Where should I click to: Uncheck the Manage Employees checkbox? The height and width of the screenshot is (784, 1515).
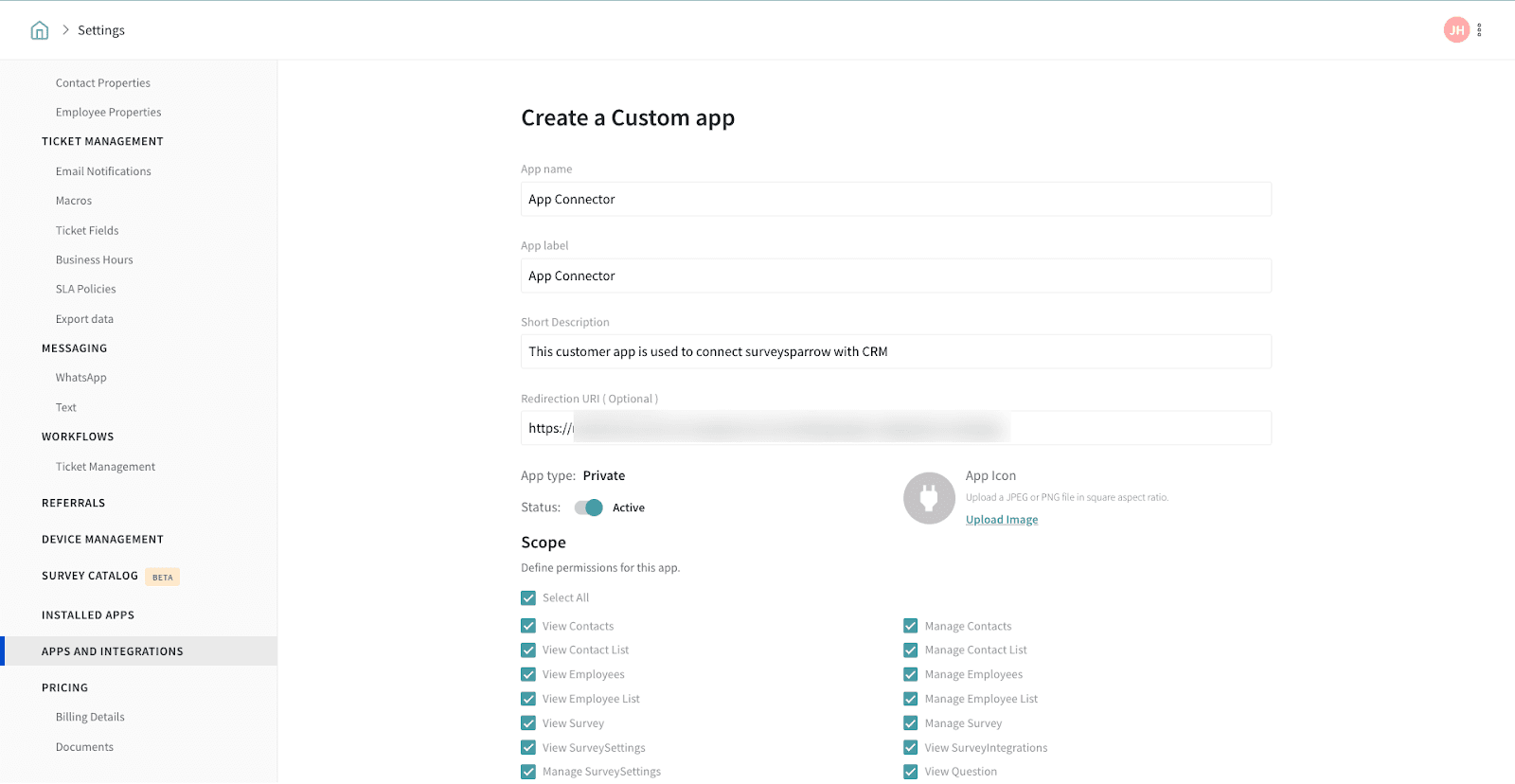coord(911,675)
